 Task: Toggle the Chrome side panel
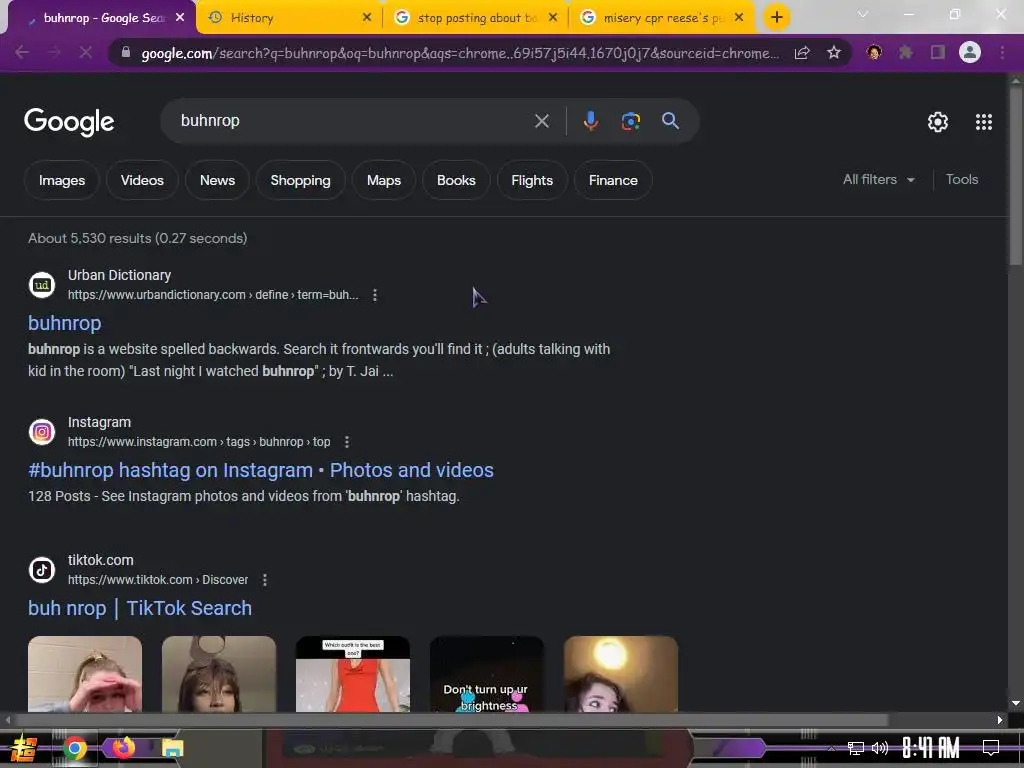pos(938,52)
